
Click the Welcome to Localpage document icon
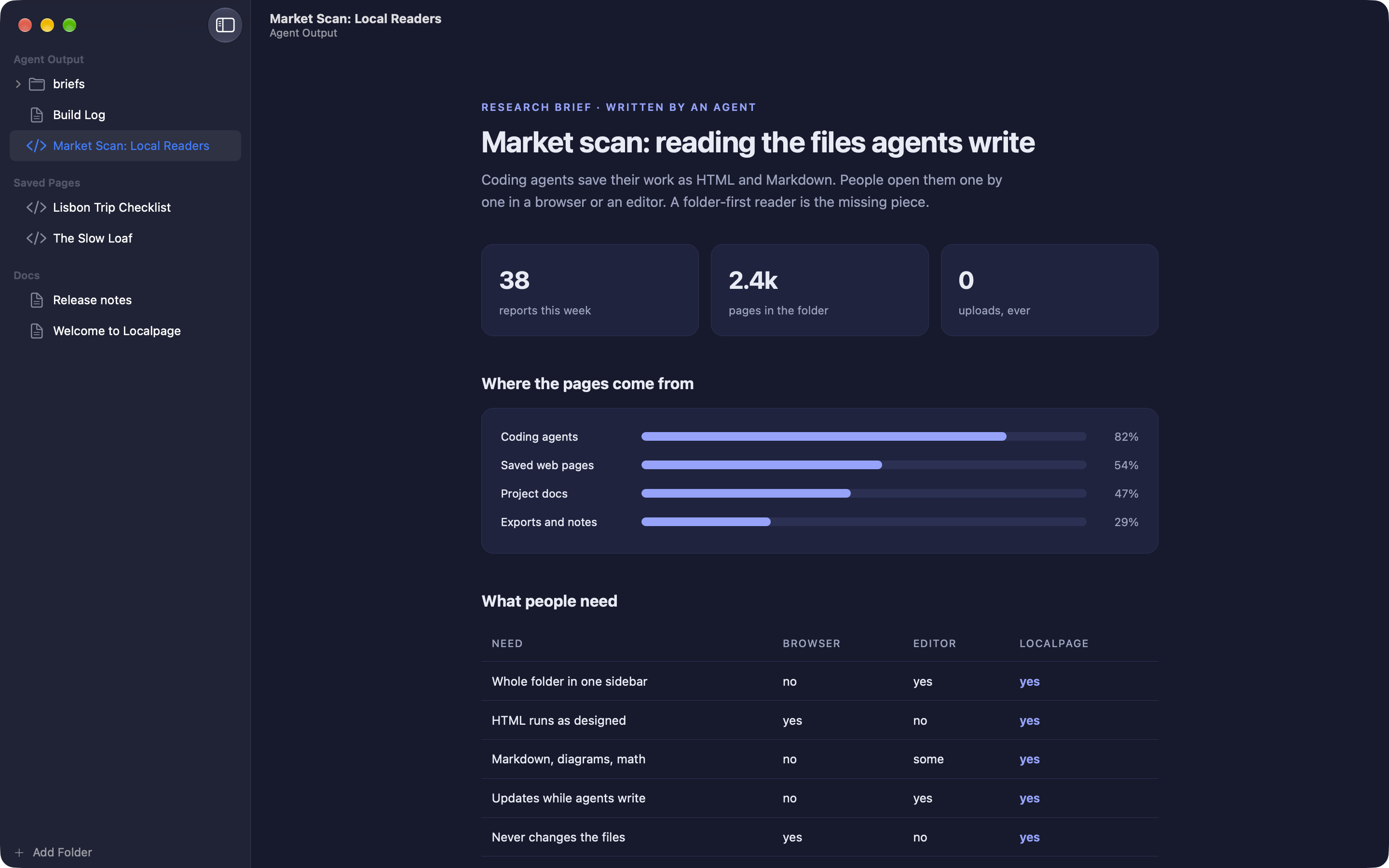click(37, 331)
